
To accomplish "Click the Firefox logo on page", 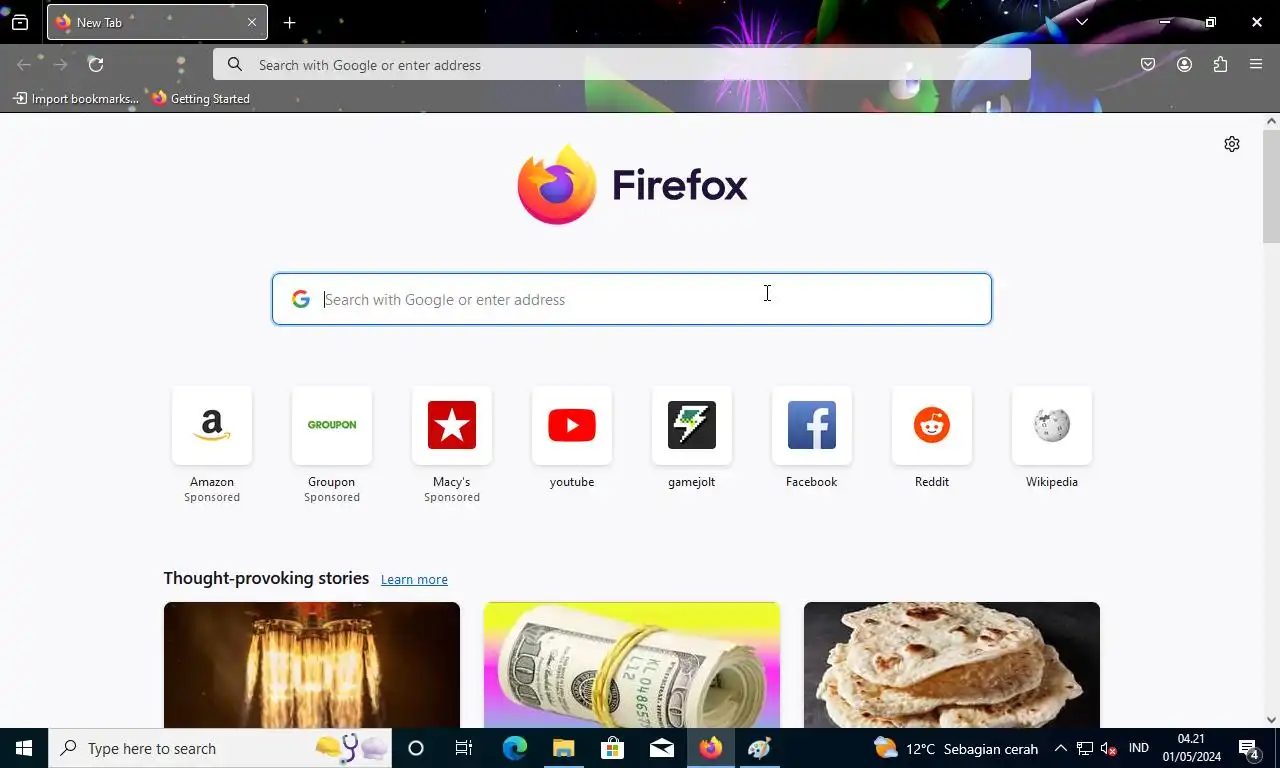I will pos(632,185).
